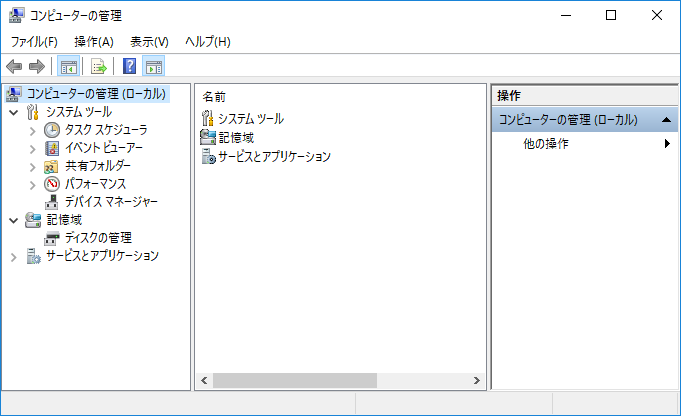Expand the パフォーマンス node
681x416 pixels.
(x=32, y=185)
